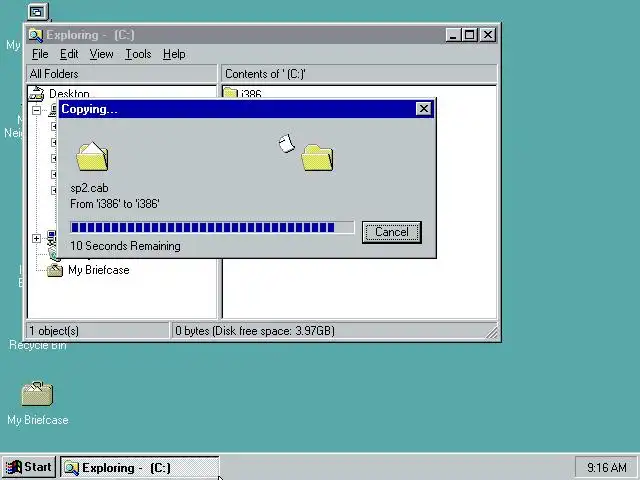Click the desktop icon above the Explorer window
The width and height of the screenshot is (640, 480).
[38, 12]
